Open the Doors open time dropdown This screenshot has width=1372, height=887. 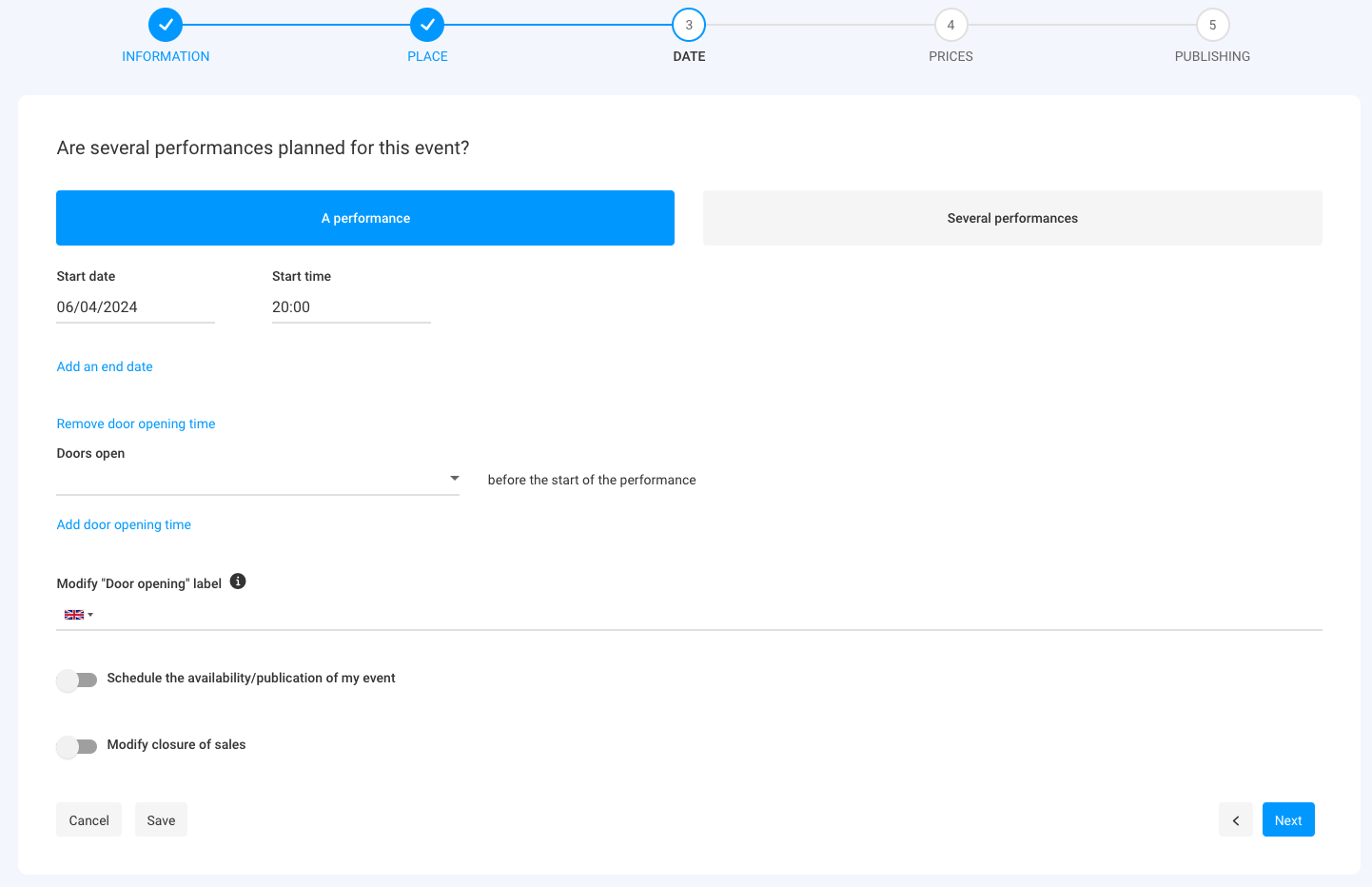coord(455,478)
